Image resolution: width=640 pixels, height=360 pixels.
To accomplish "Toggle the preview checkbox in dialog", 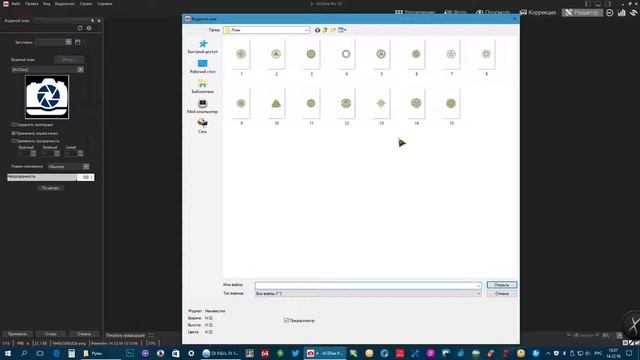I will click(x=287, y=321).
